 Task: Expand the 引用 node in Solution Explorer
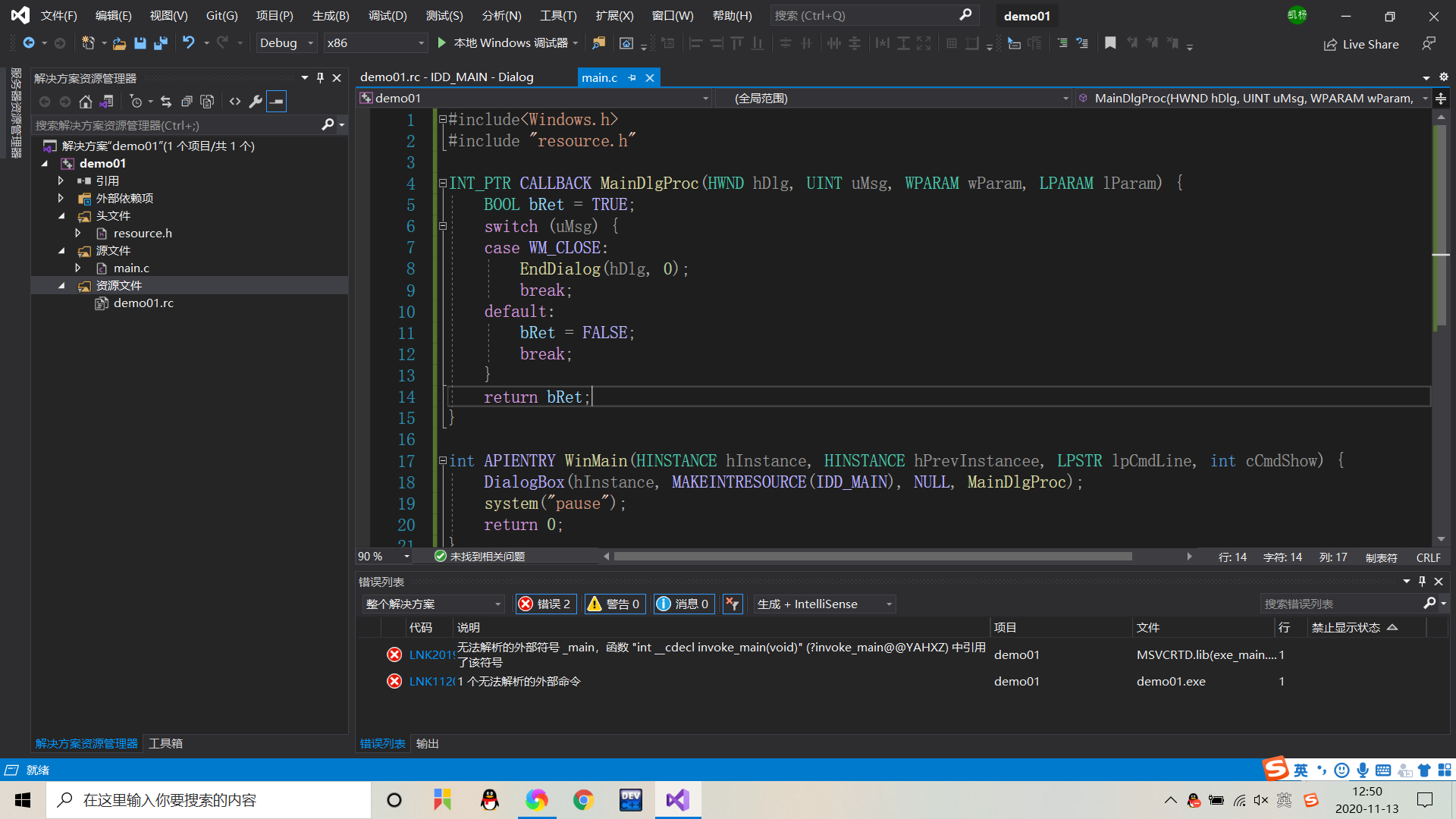tap(61, 180)
